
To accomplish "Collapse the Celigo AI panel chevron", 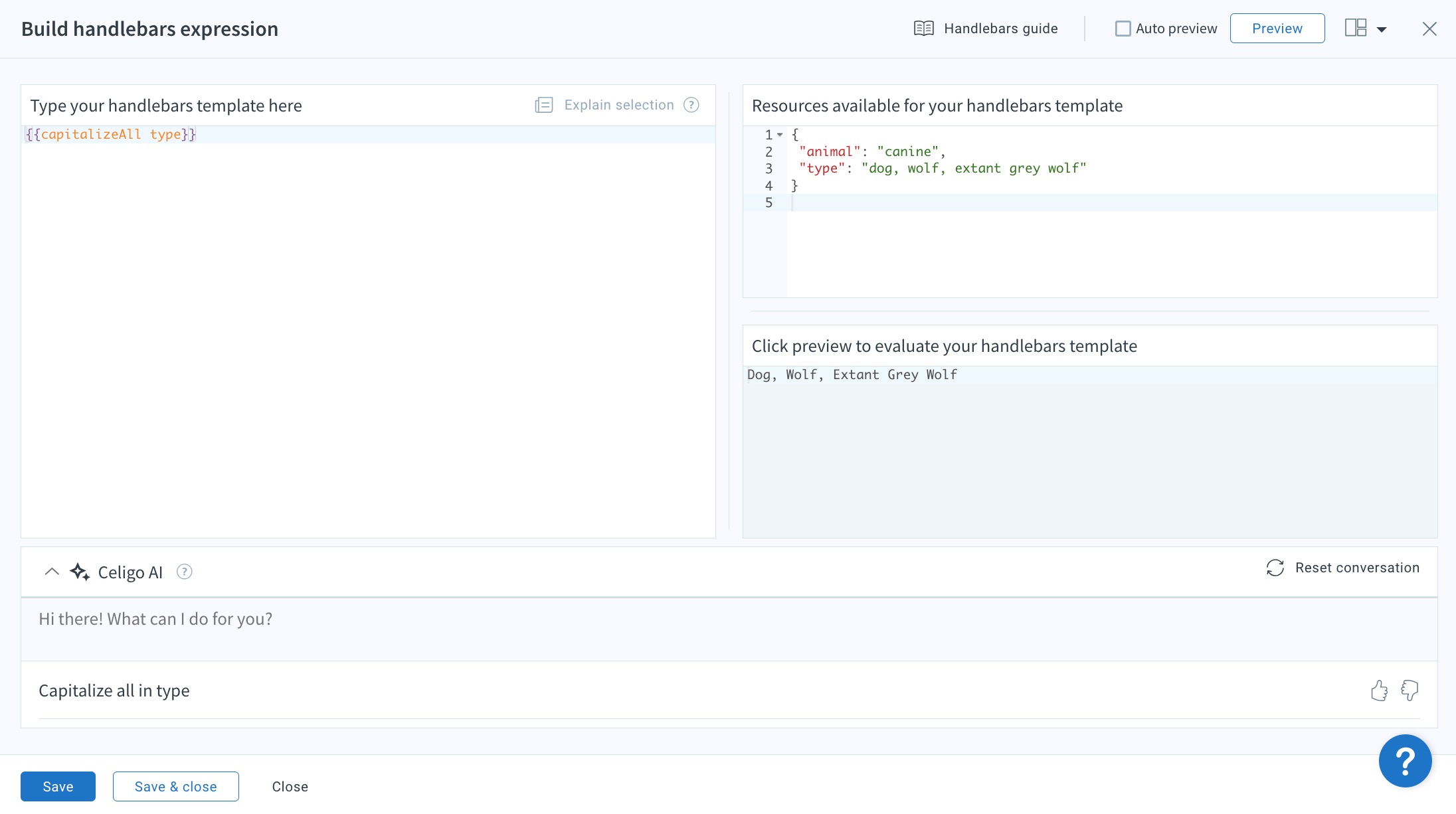I will click(x=51, y=572).
